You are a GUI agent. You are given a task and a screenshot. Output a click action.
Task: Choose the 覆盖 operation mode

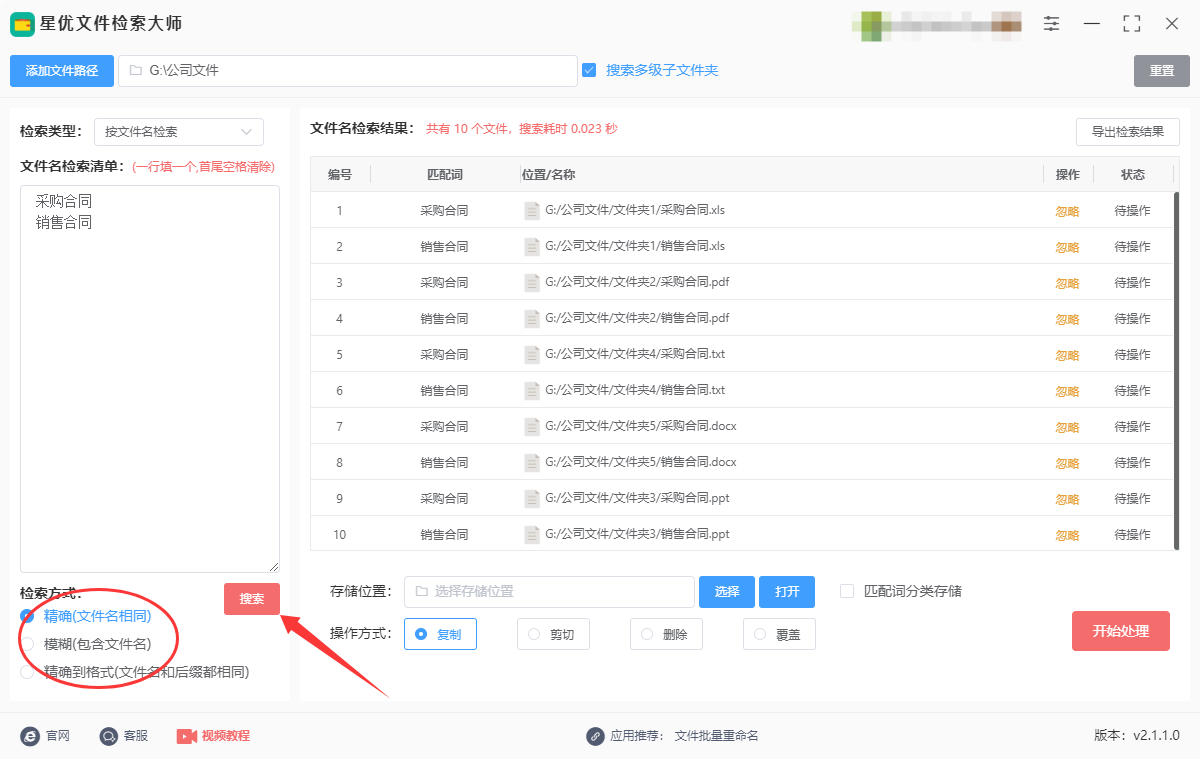tap(779, 634)
